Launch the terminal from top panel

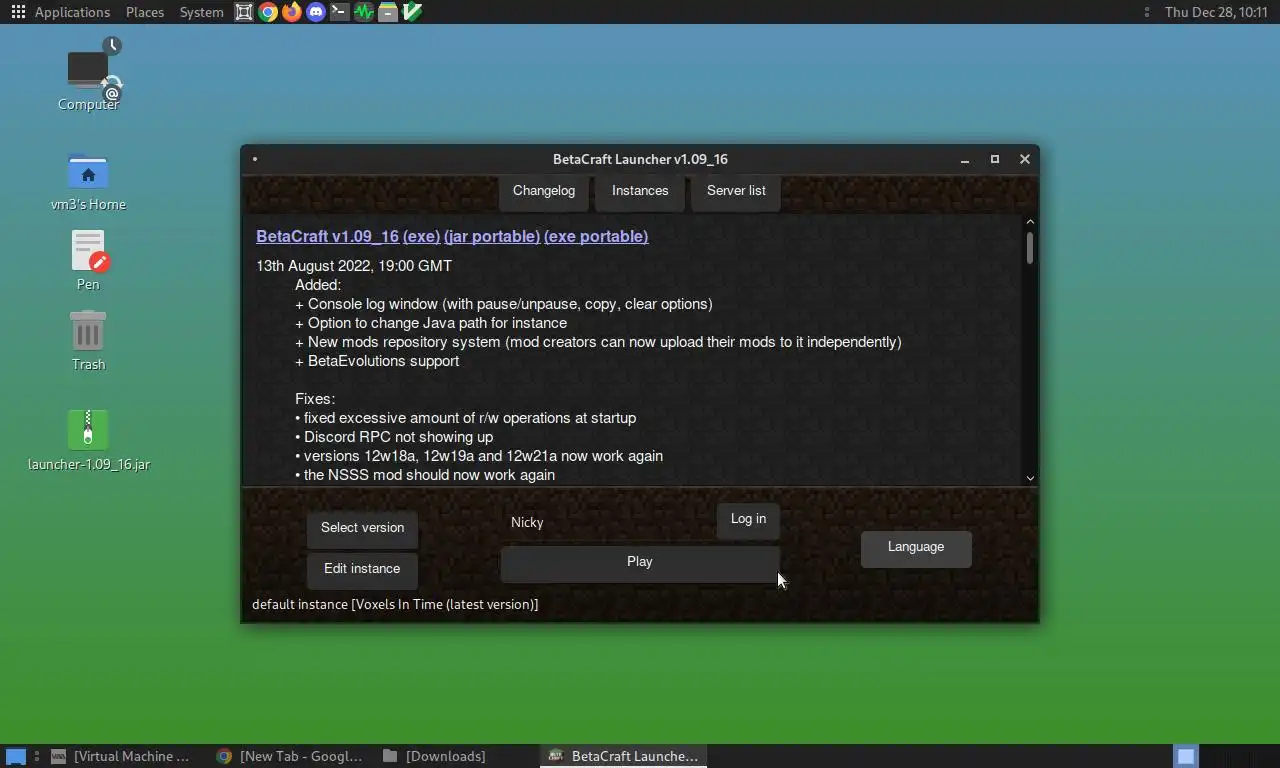tap(340, 12)
